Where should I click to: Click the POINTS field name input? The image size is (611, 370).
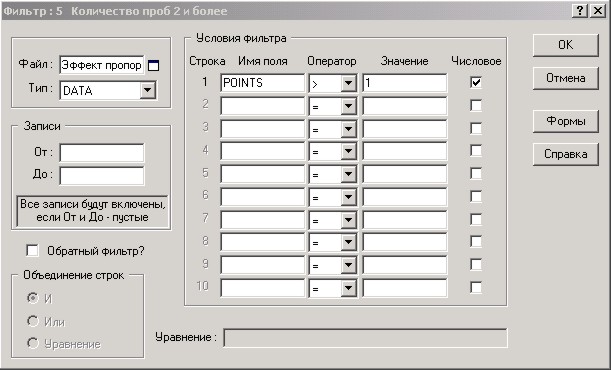[x=262, y=83]
